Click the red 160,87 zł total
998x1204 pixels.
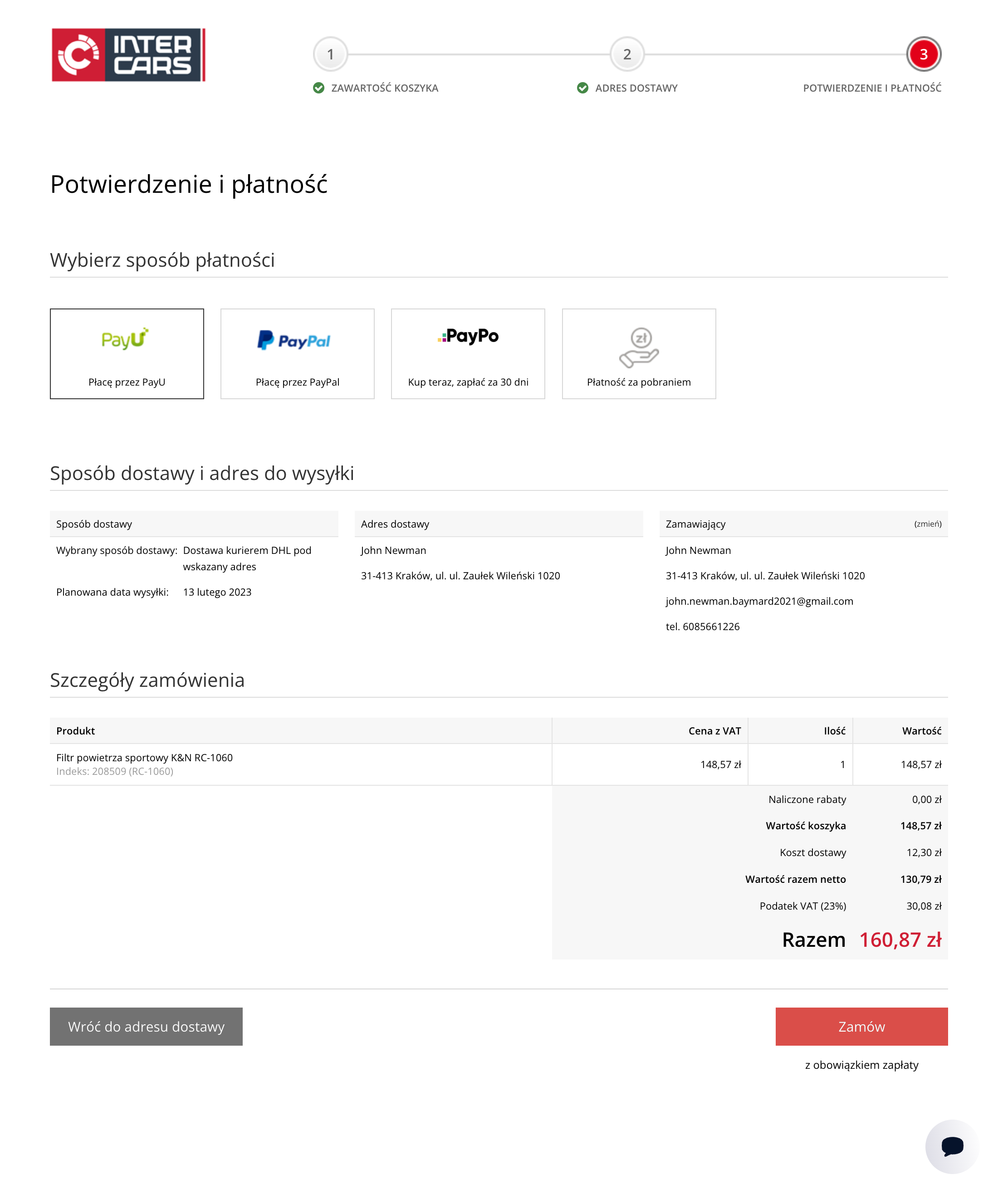pos(901,940)
